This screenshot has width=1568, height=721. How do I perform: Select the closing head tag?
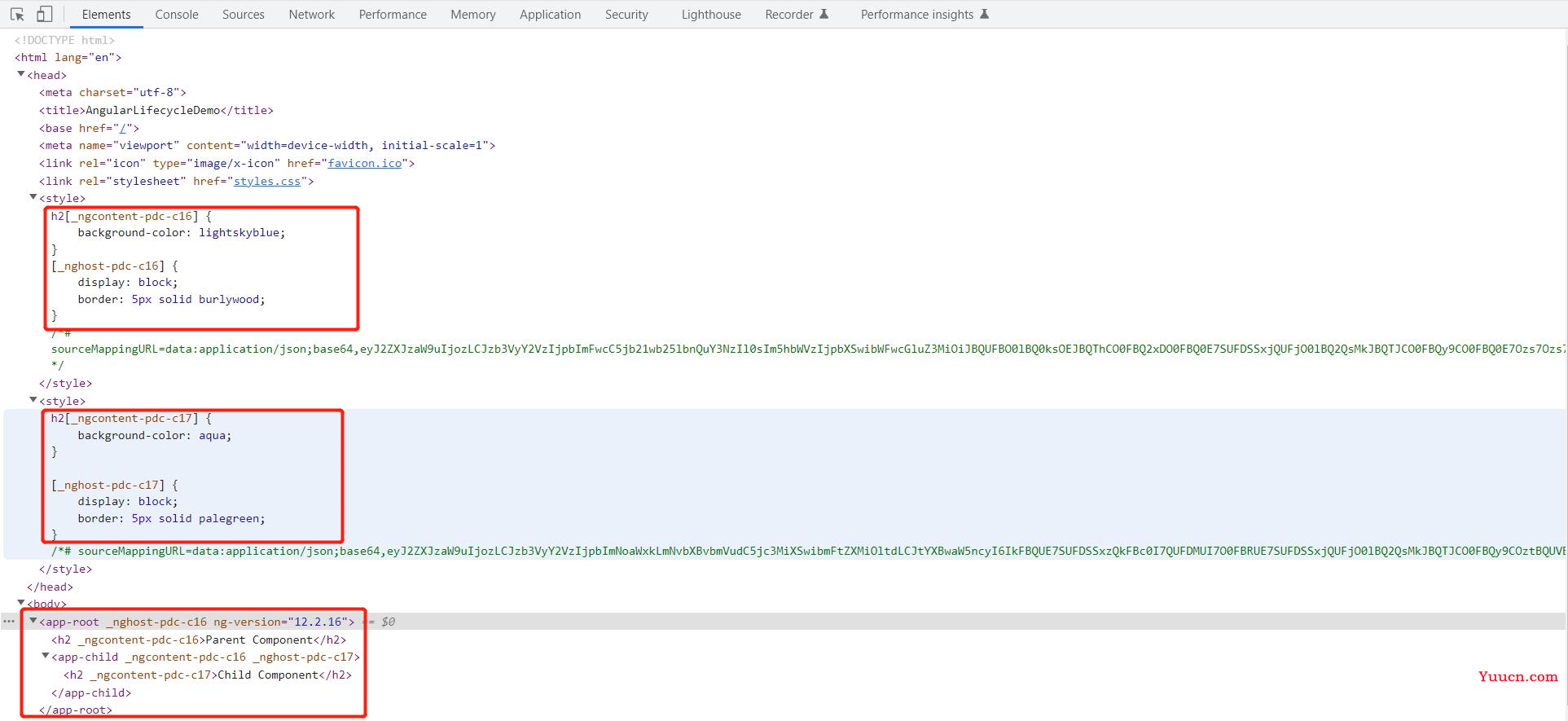click(50, 587)
